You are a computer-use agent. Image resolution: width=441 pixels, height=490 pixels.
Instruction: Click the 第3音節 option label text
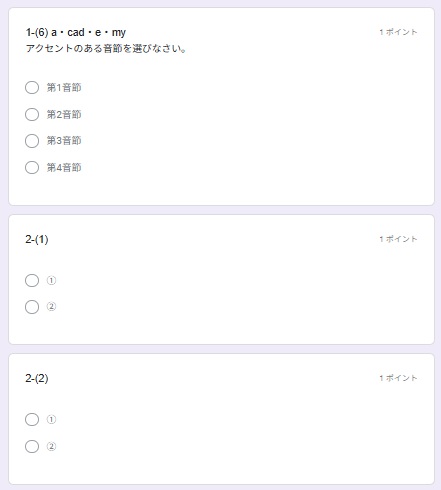[64, 141]
